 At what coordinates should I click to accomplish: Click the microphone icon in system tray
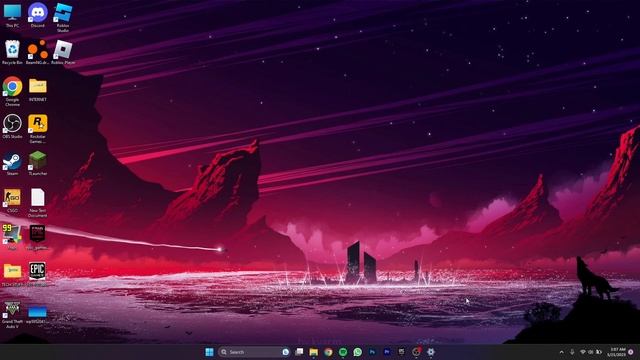click(572, 352)
